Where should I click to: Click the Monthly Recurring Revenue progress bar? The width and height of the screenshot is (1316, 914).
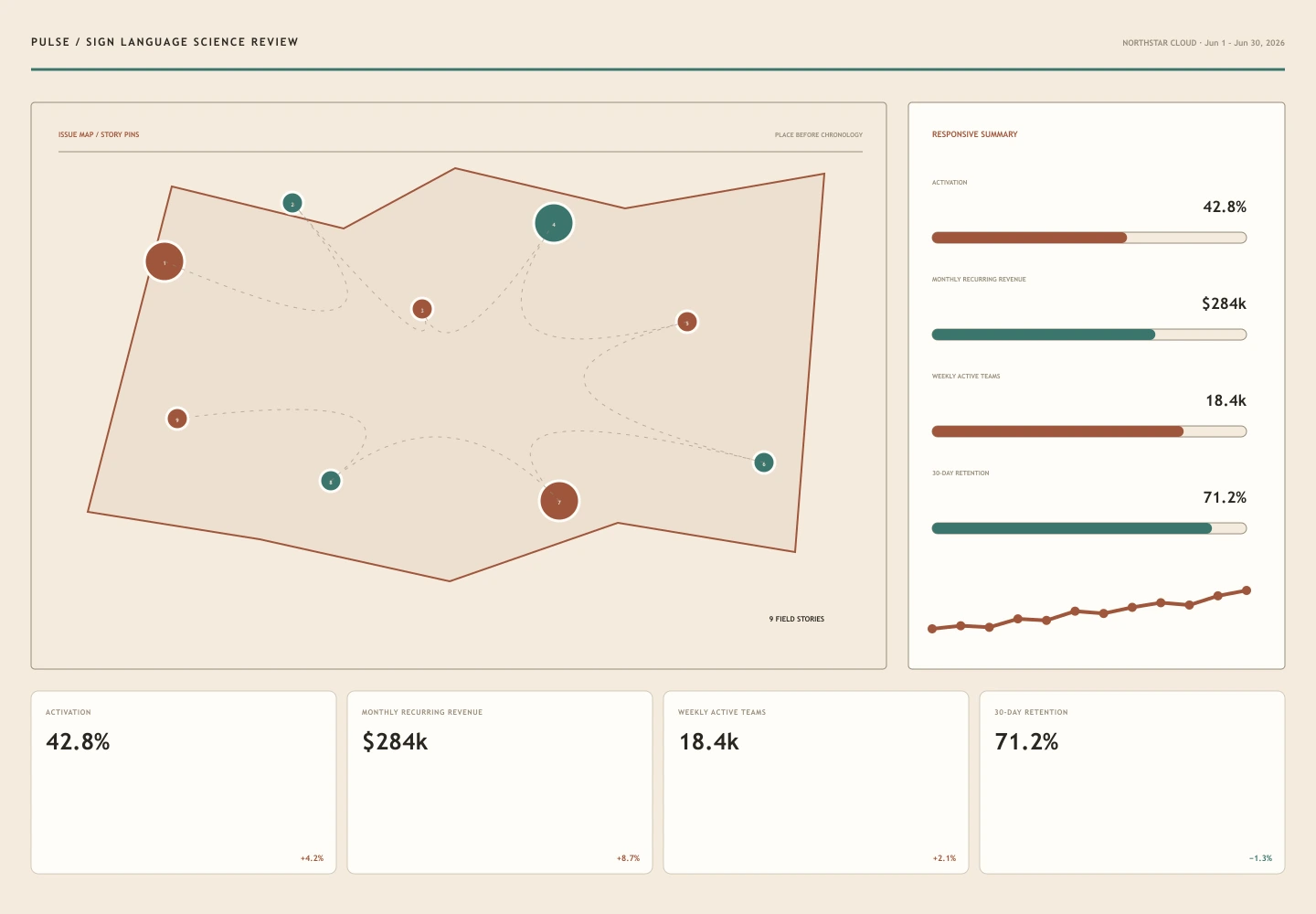click(x=1089, y=335)
